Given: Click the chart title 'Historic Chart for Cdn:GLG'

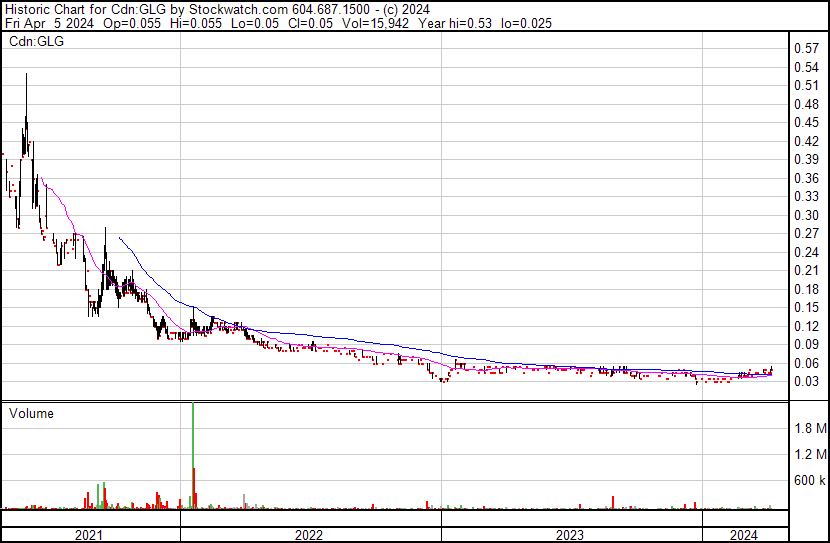Looking at the screenshot, I should (x=86, y=10).
